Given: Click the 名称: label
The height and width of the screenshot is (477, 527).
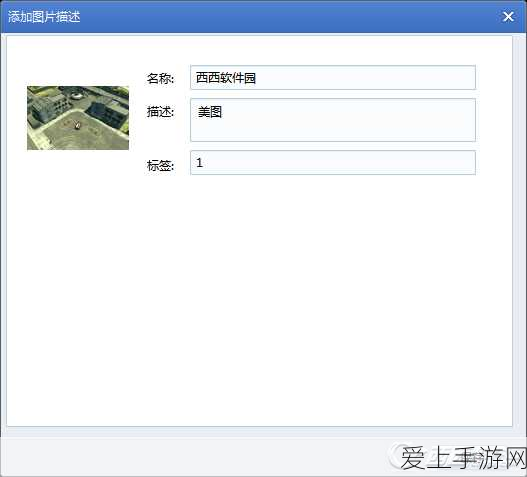Looking at the screenshot, I should (x=160, y=78).
